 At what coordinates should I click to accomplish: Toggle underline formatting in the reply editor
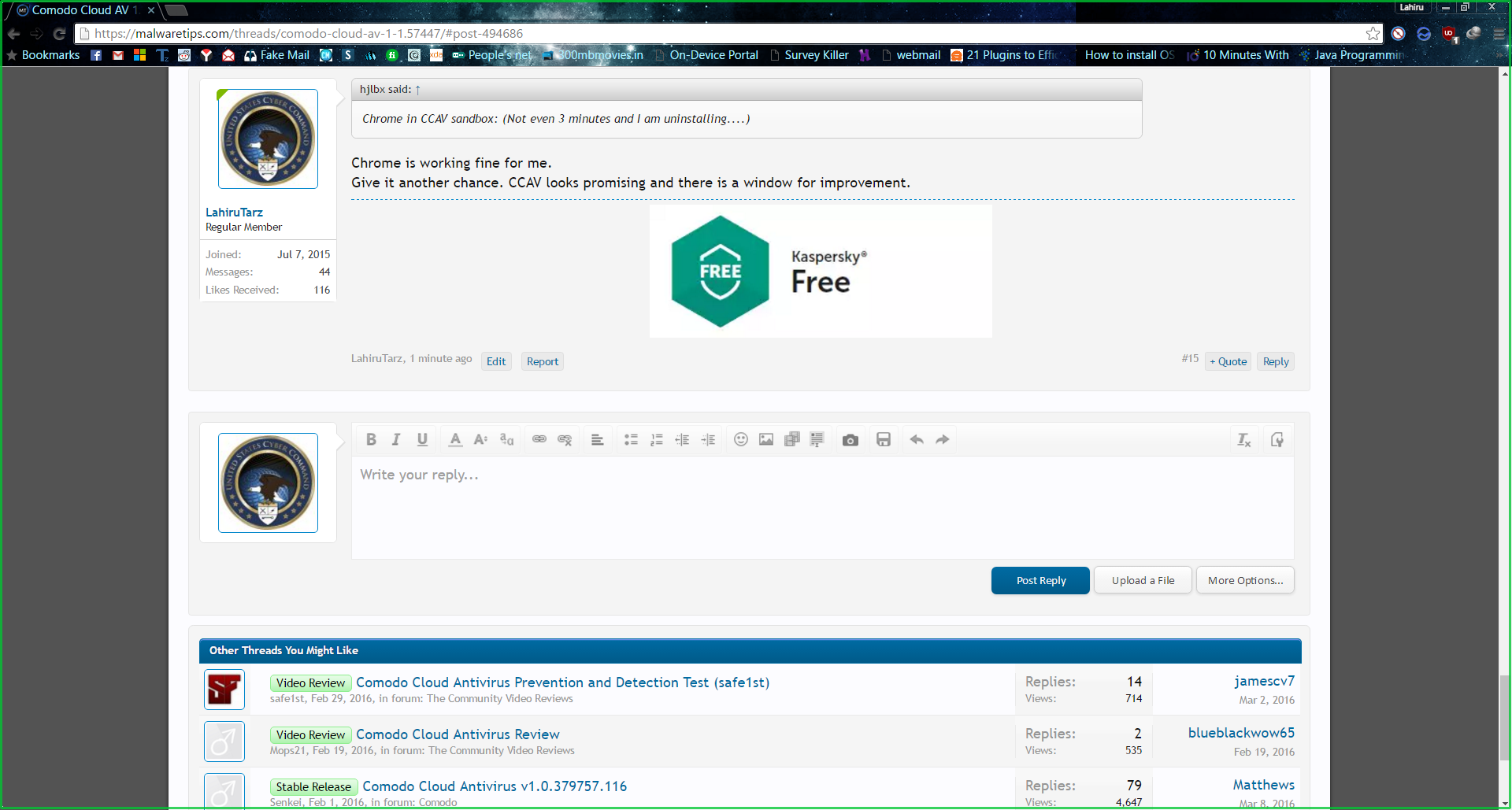click(x=422, y=439)
